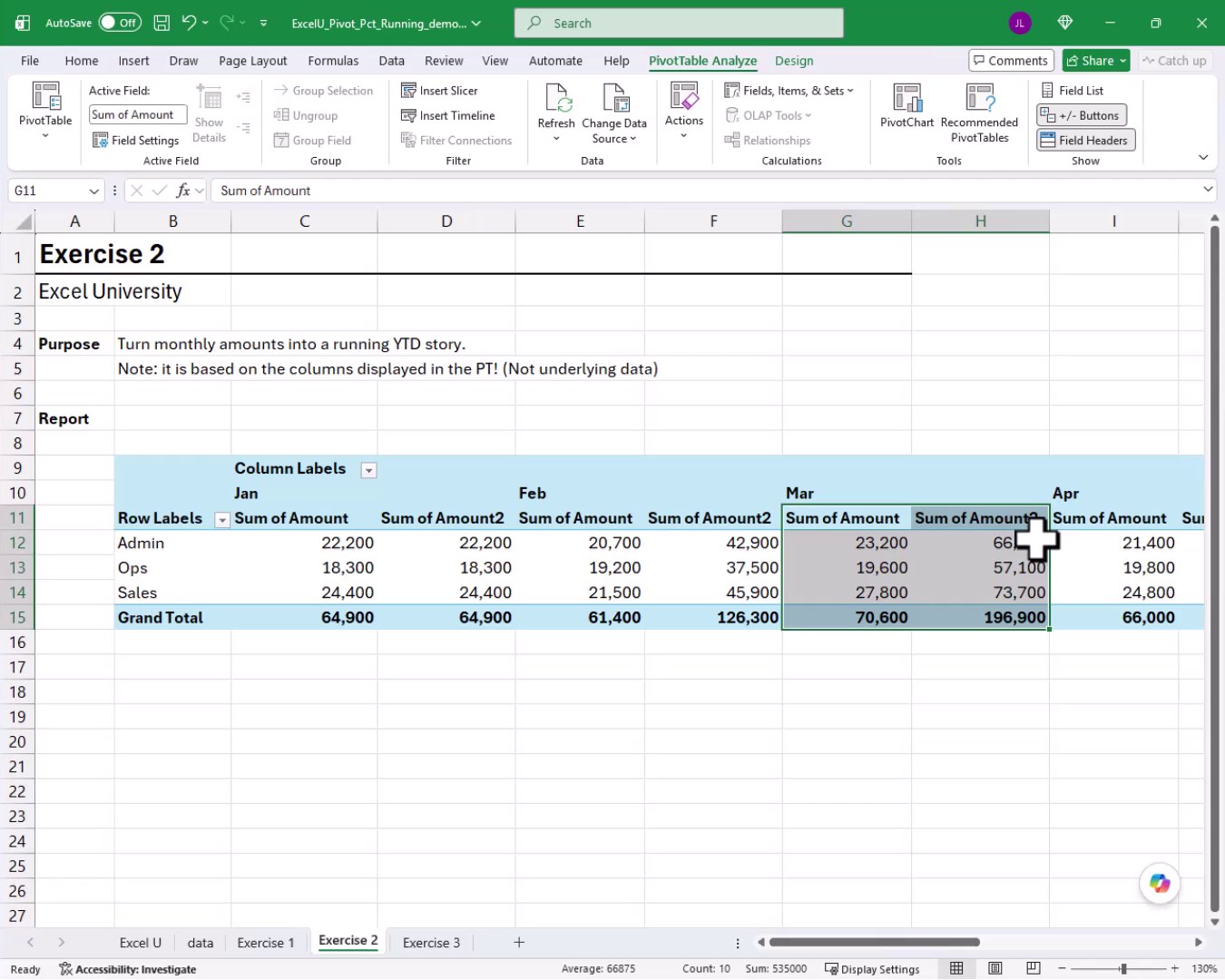Toggle the +/- Buttons display

tap(1082, 115)
